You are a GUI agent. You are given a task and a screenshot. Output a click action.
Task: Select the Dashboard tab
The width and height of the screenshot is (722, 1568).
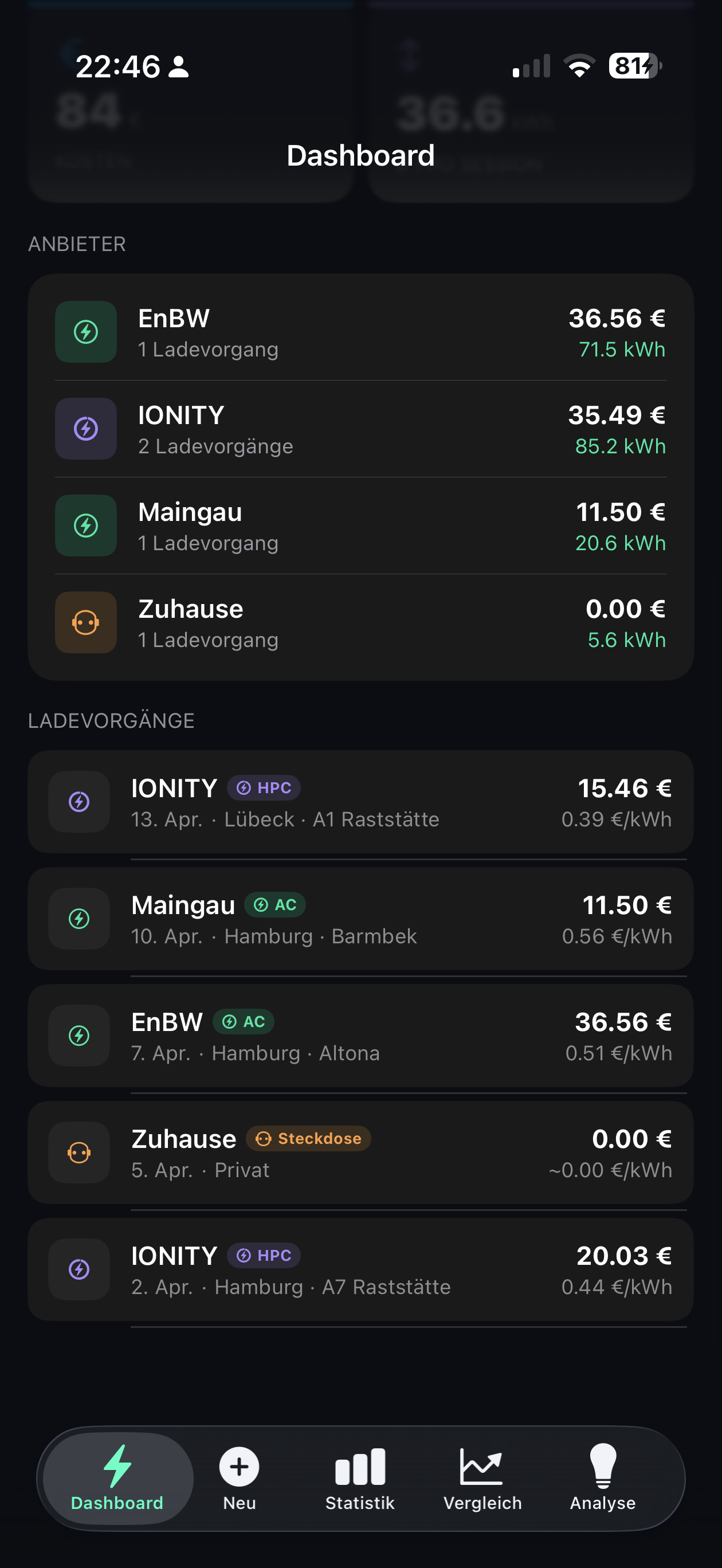(x=117, y=1478)
